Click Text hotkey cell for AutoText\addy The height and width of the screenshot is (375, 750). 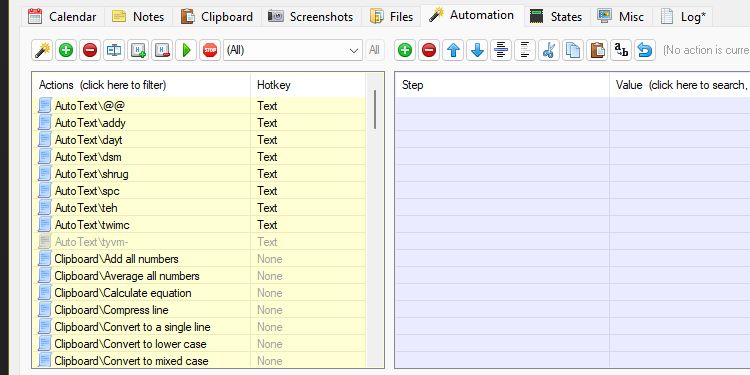(308, 123)
